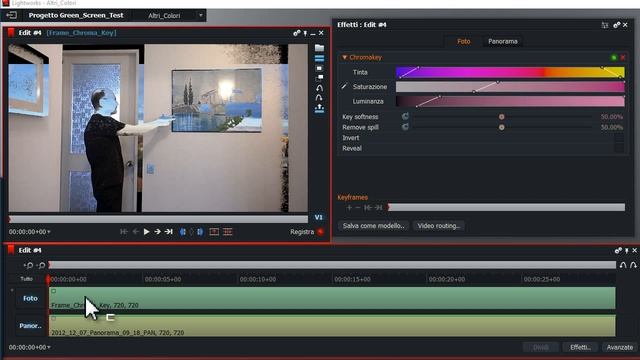Click the export upload icon in the viewer
This screenshot has width=640, height=360.
point(319,108)
